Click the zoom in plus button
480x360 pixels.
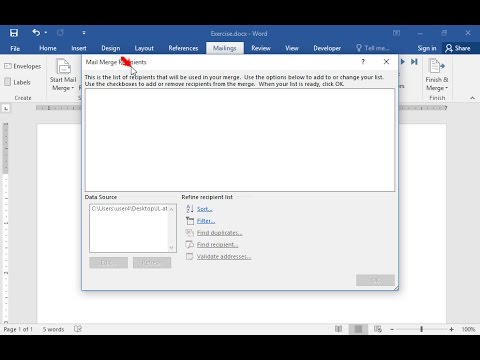(x=451, y=329)
